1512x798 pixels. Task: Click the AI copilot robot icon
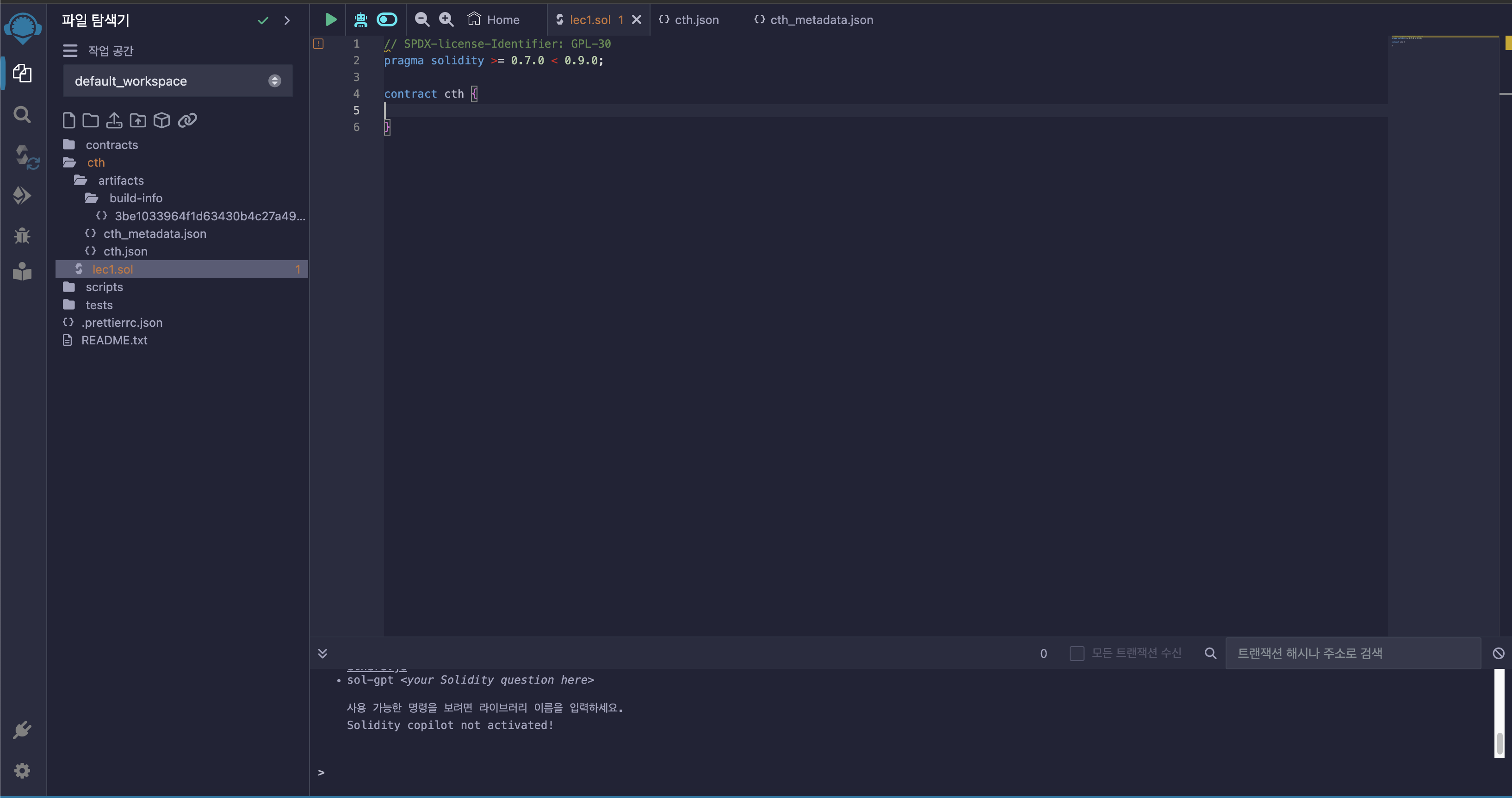pyautogui.click(x=360, y=19)
